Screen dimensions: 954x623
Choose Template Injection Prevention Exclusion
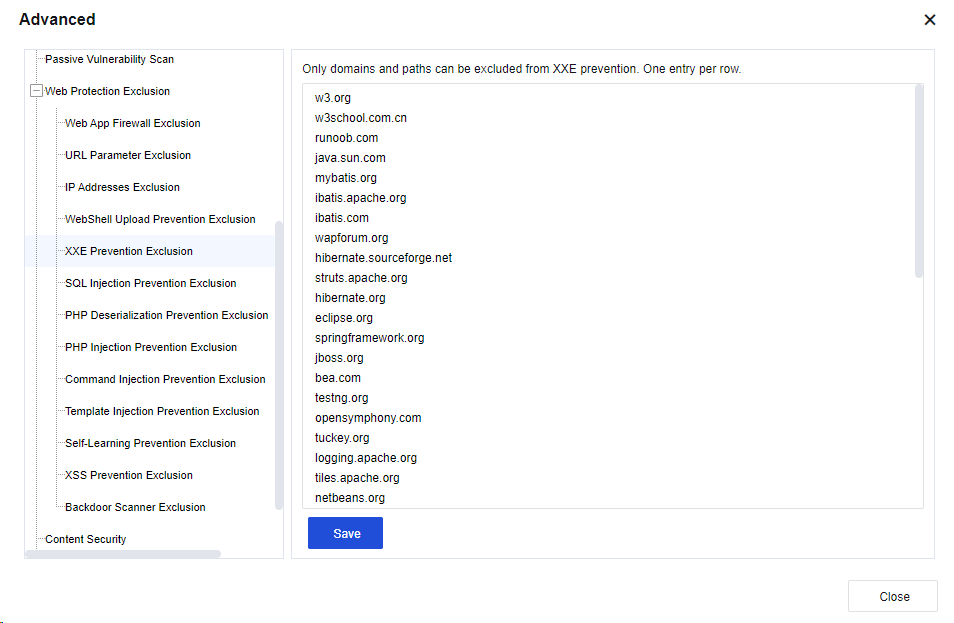(161, 411)
